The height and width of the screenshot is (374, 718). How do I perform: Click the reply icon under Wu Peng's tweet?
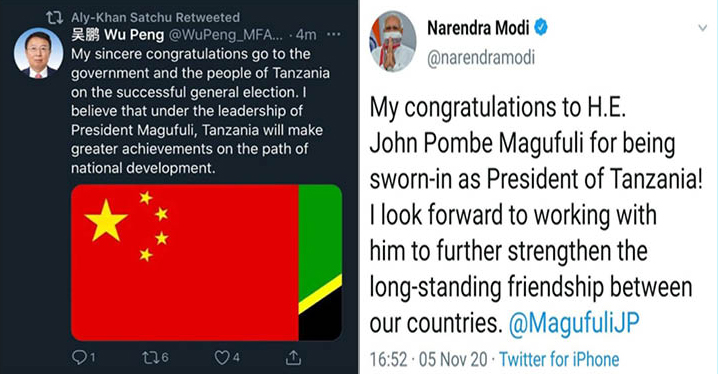point(80,358)
